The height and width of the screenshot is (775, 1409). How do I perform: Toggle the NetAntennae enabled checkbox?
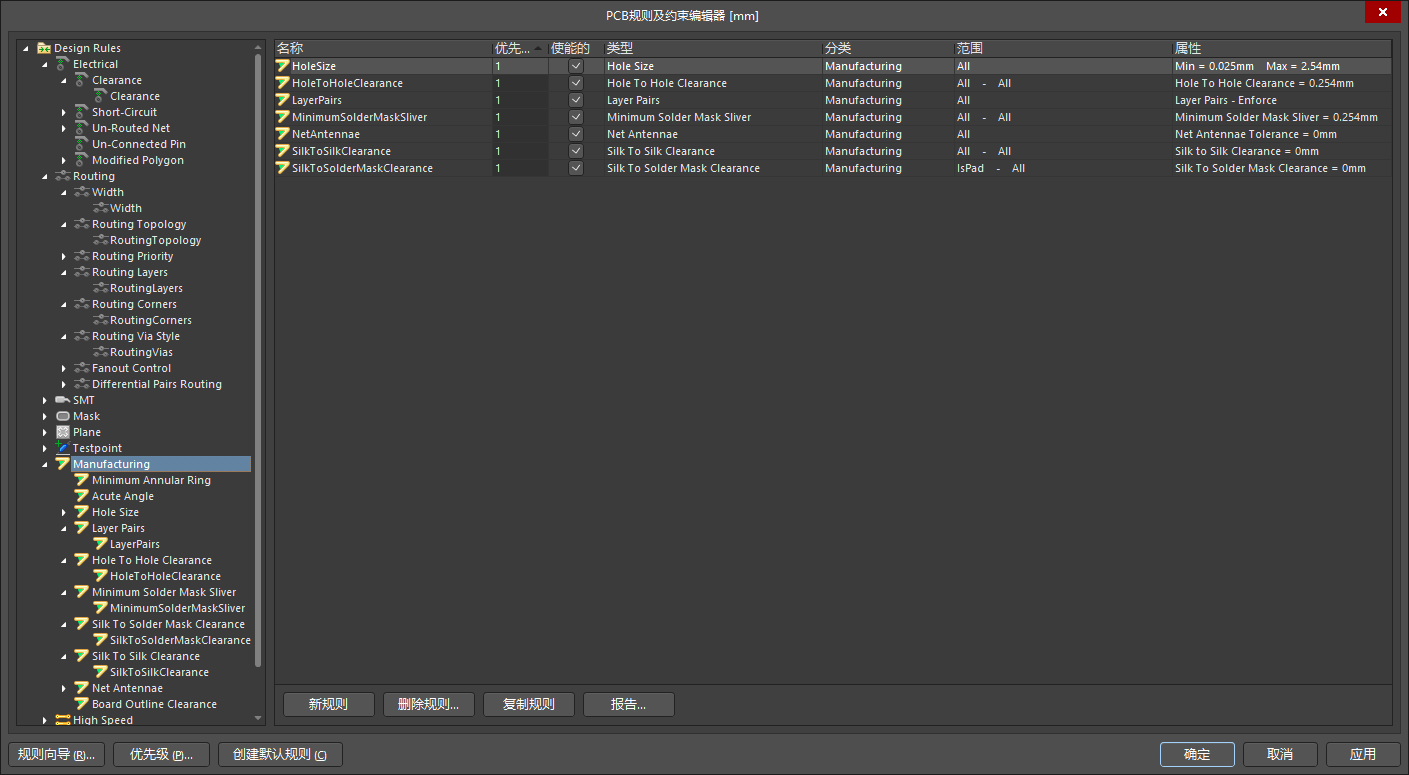[x=576, y=134]
